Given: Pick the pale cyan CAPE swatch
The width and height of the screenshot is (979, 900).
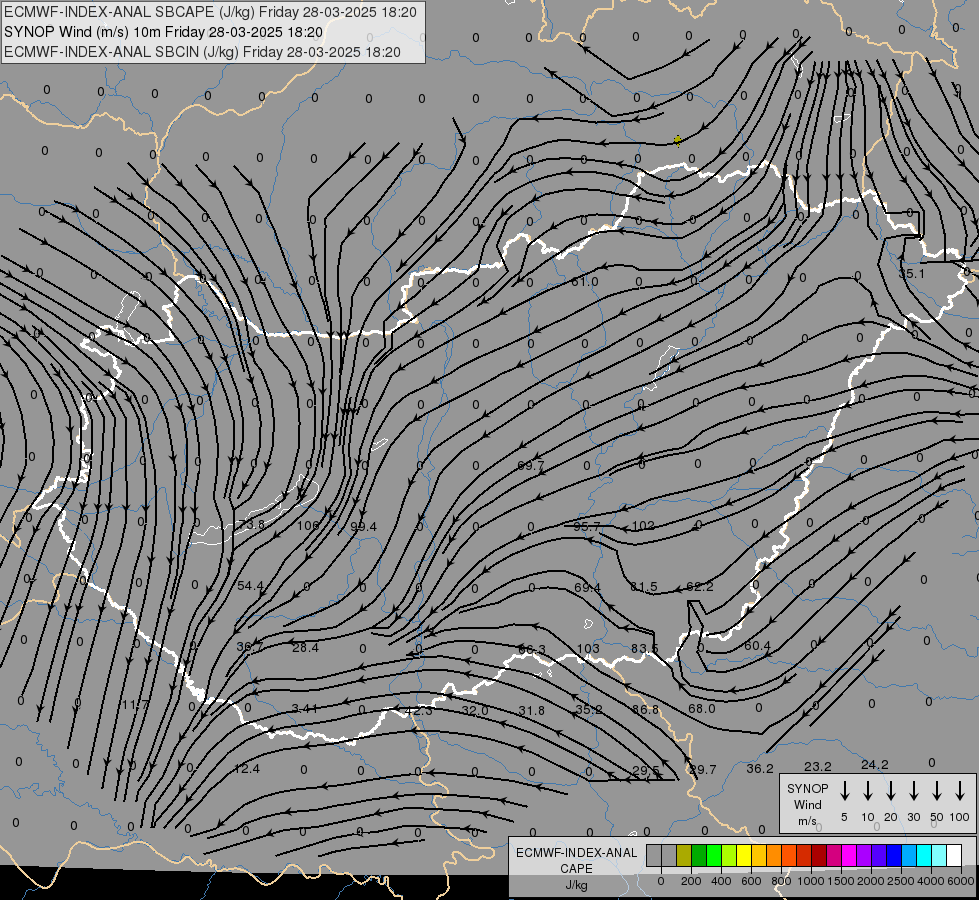Looking at the screenshot, I should click(939, 855).
